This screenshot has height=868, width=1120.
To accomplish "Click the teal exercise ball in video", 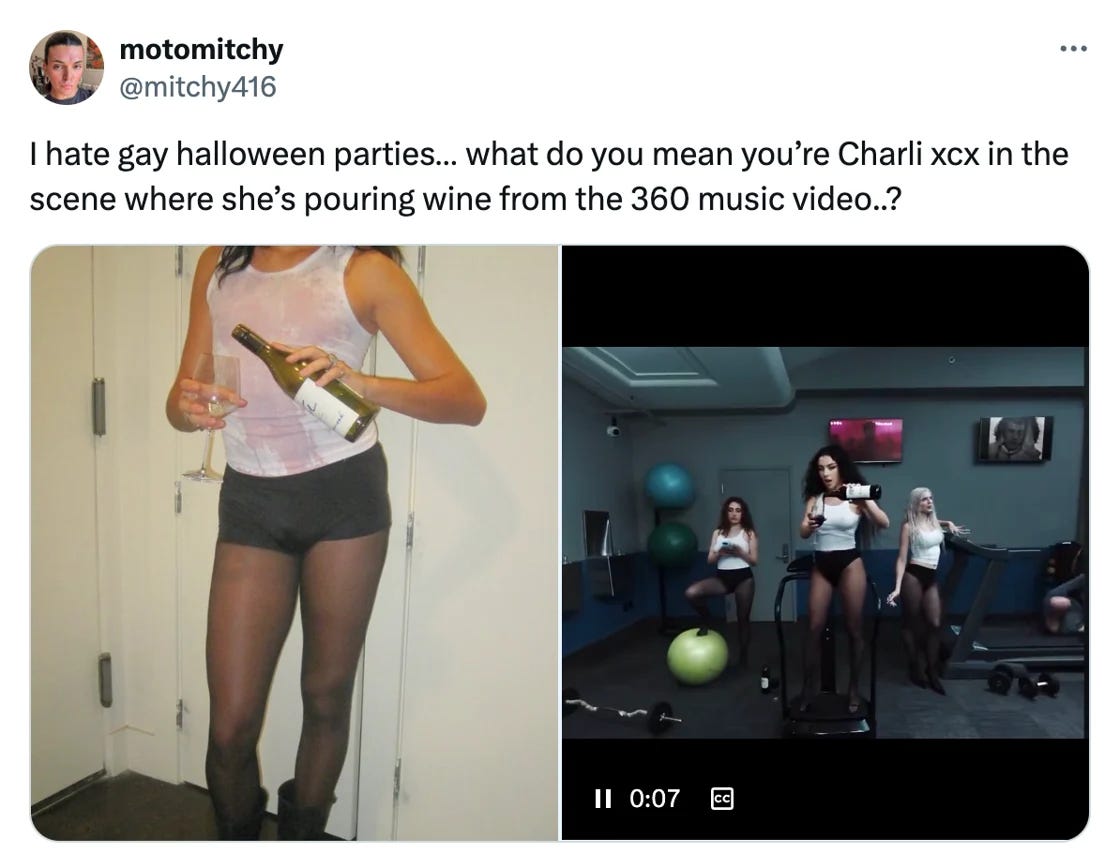I will coord(669,487).
